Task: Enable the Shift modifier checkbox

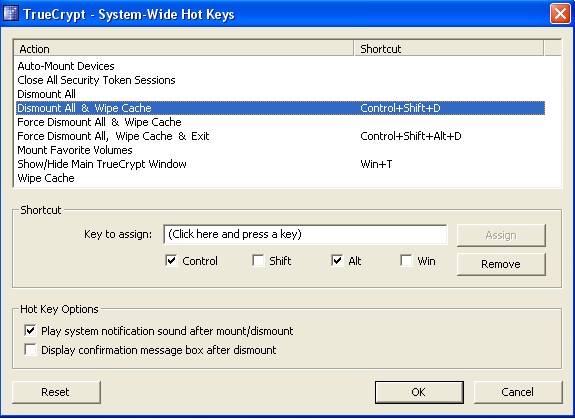Action: 258,261
